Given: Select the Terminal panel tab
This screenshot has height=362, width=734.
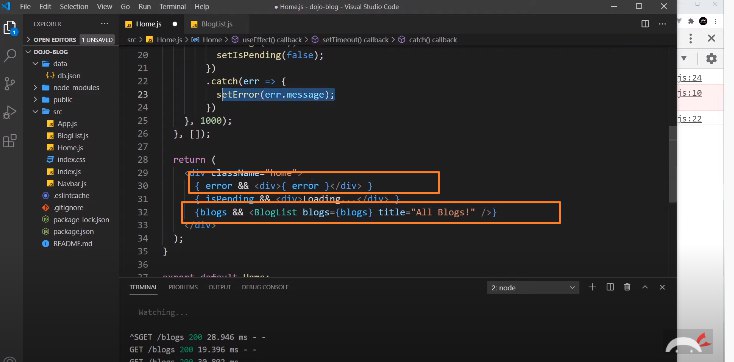Looking at the screenshot, I should 143,287.
